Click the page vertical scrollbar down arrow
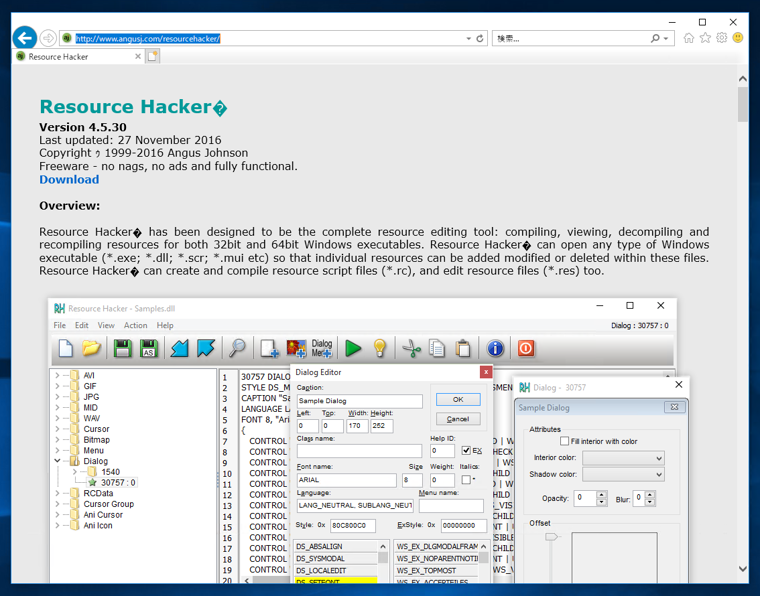This screenshot has width=760, height=596. 743,568
